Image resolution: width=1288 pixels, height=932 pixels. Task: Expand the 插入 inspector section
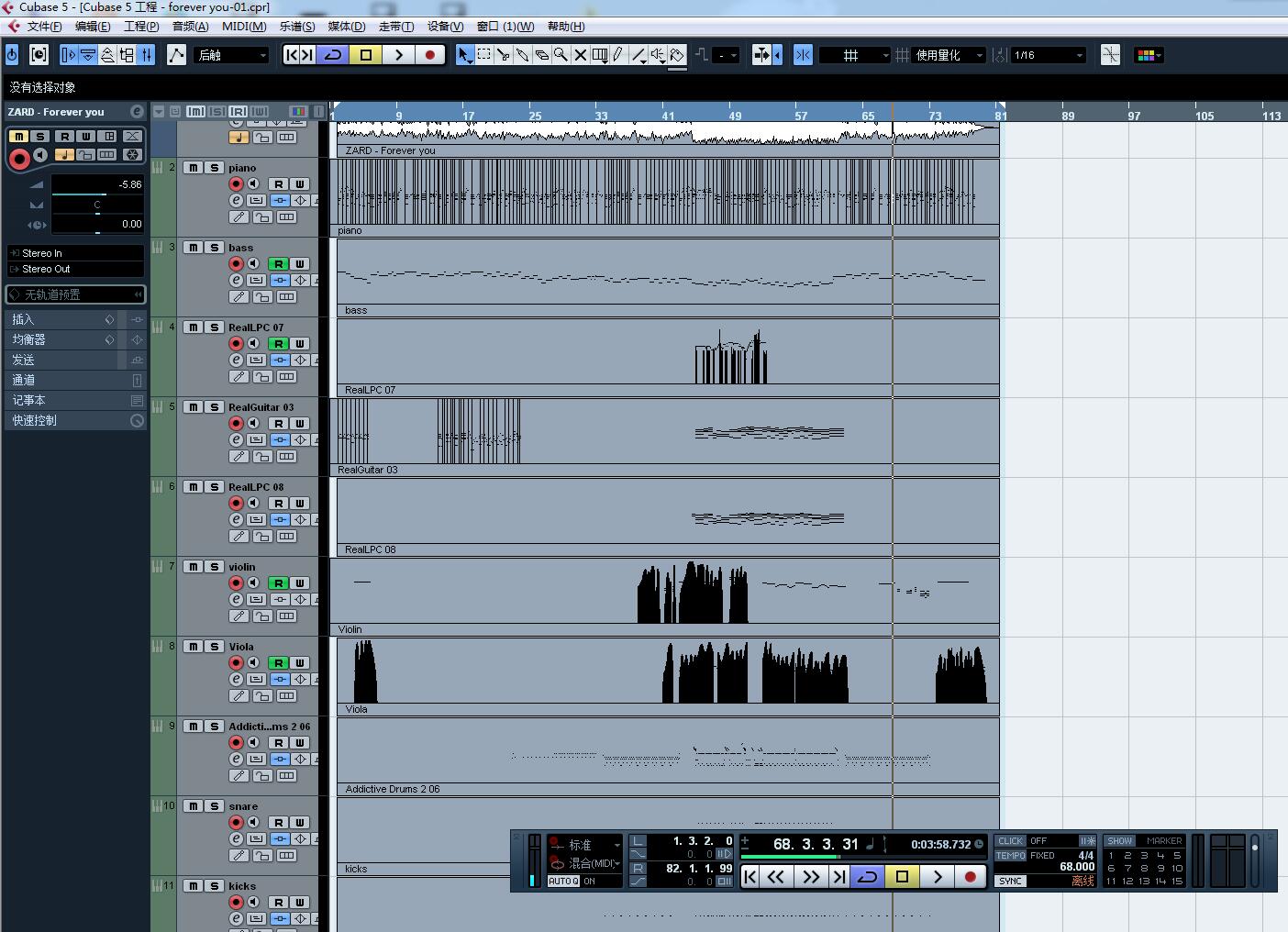pyautogui.click(x=73, y=319)
